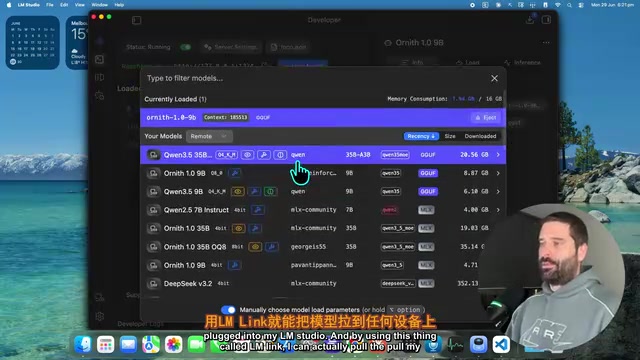Click tool-use icon on Qwen2.5 7B Instruct row
640x360 pixels.
click(258, 210)
